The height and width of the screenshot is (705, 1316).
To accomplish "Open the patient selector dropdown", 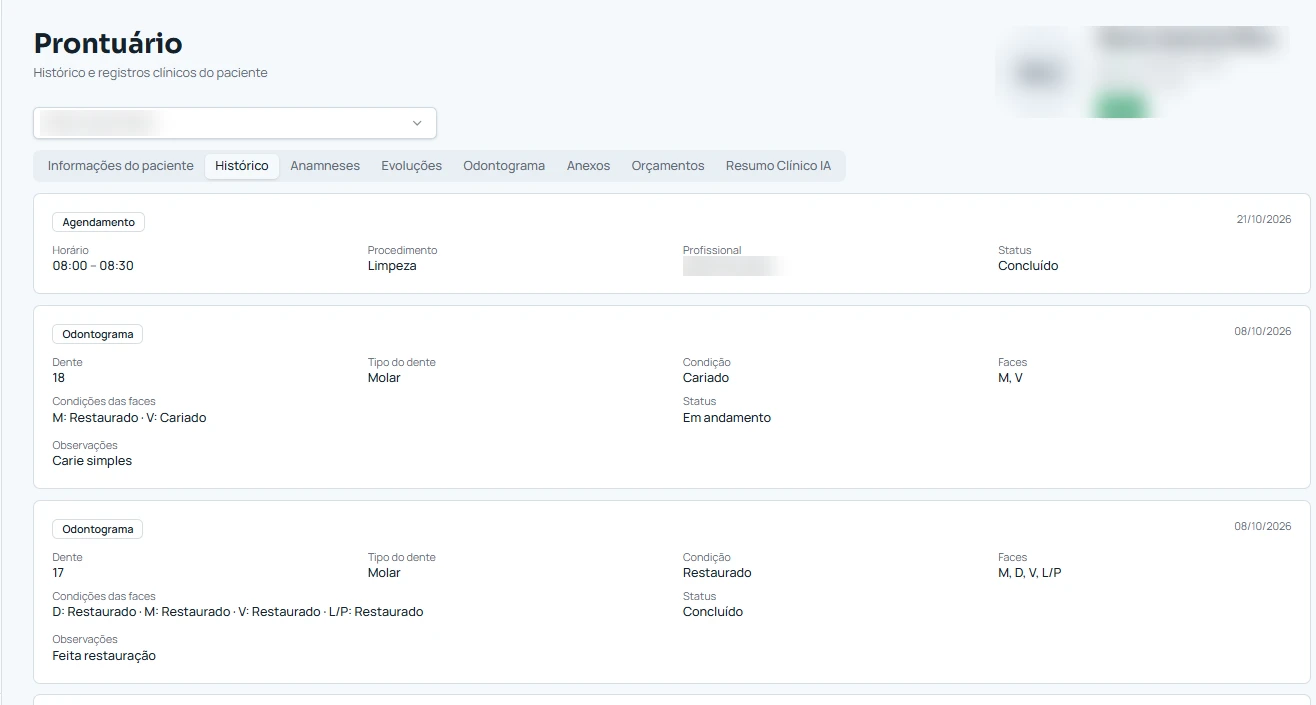I will (x=235, y=123).
